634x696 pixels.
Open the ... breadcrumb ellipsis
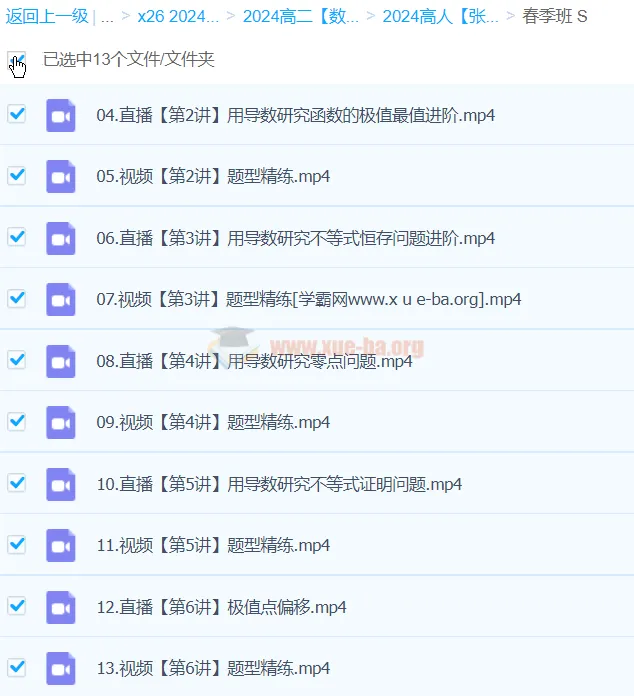tap(107, 18)
